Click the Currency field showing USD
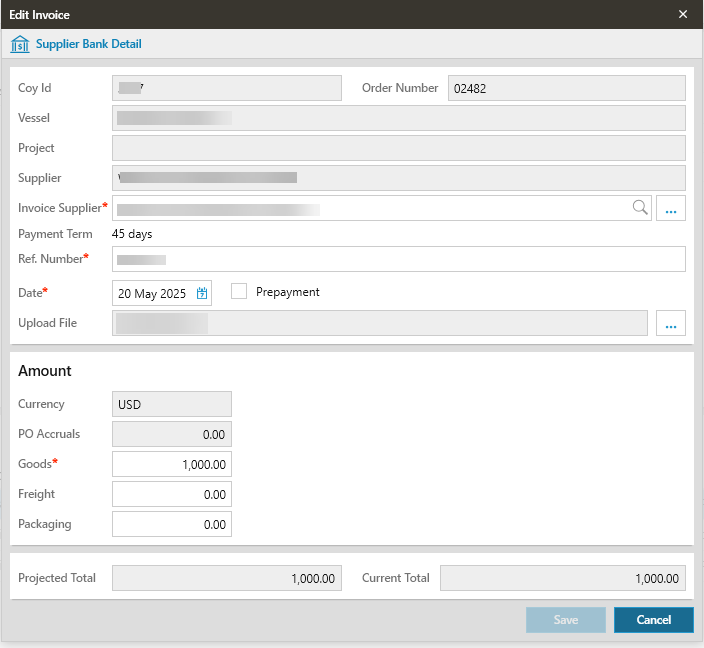 pyautogui.click(x=172, y=404)
